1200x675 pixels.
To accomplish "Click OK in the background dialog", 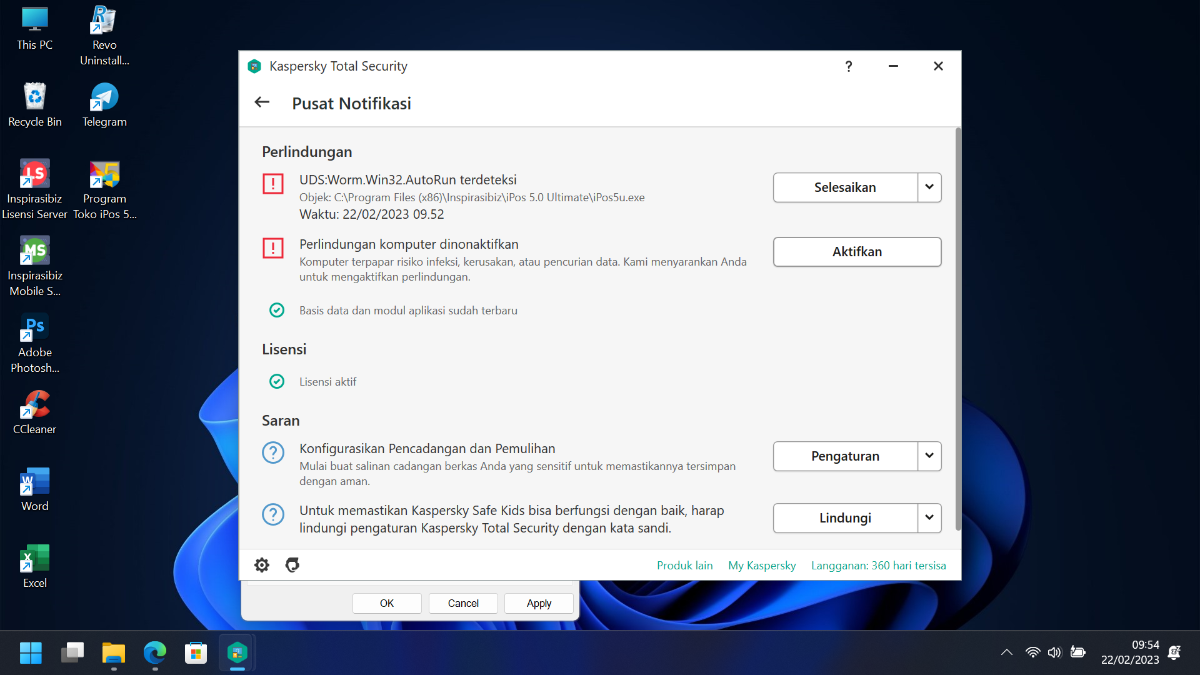I will tap(387, 603).
